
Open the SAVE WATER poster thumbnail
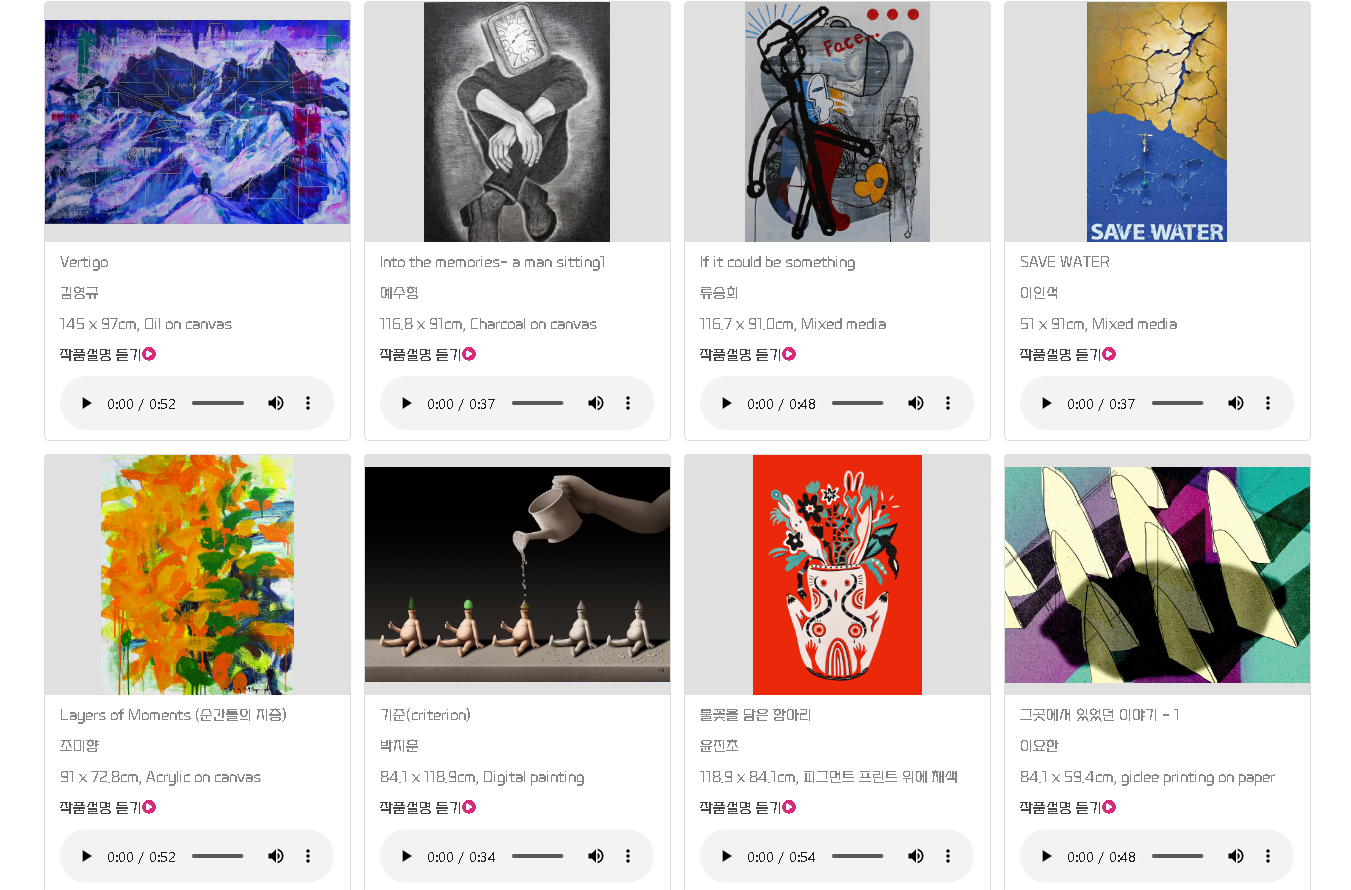pyautogui.click(x=1157, y=122)
